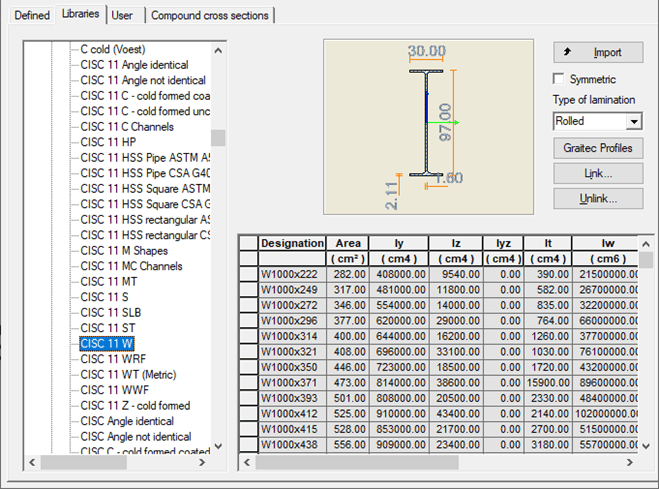Click the Area column header
Image resolution: width=659 pixels, height=489 pixels.
click(349, 243)
